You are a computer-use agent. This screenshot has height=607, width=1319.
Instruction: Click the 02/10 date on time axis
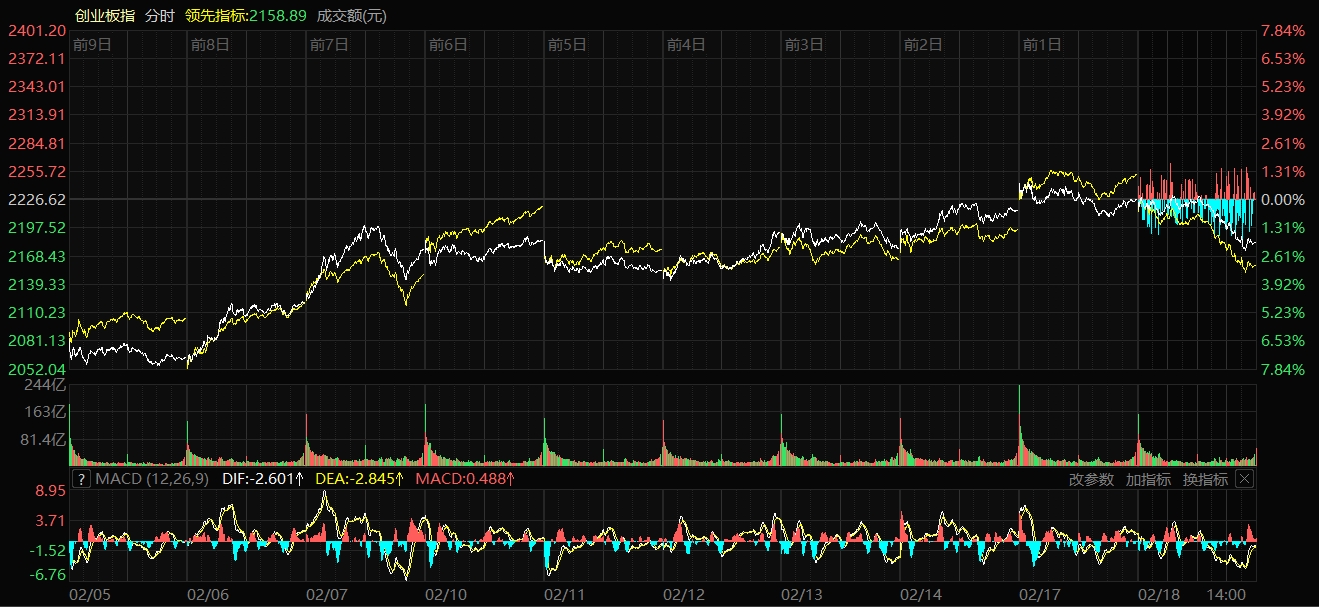tap(447, 594)
